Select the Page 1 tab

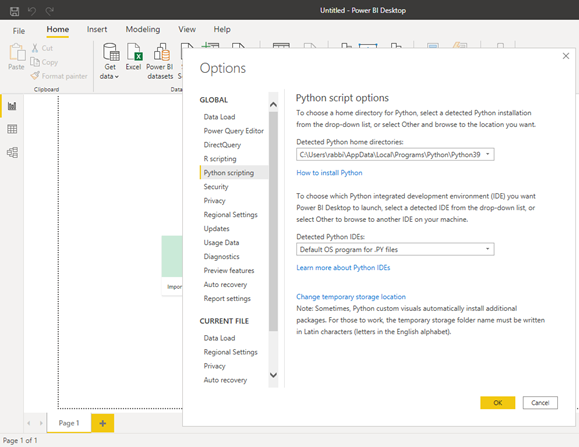[69, 423]
